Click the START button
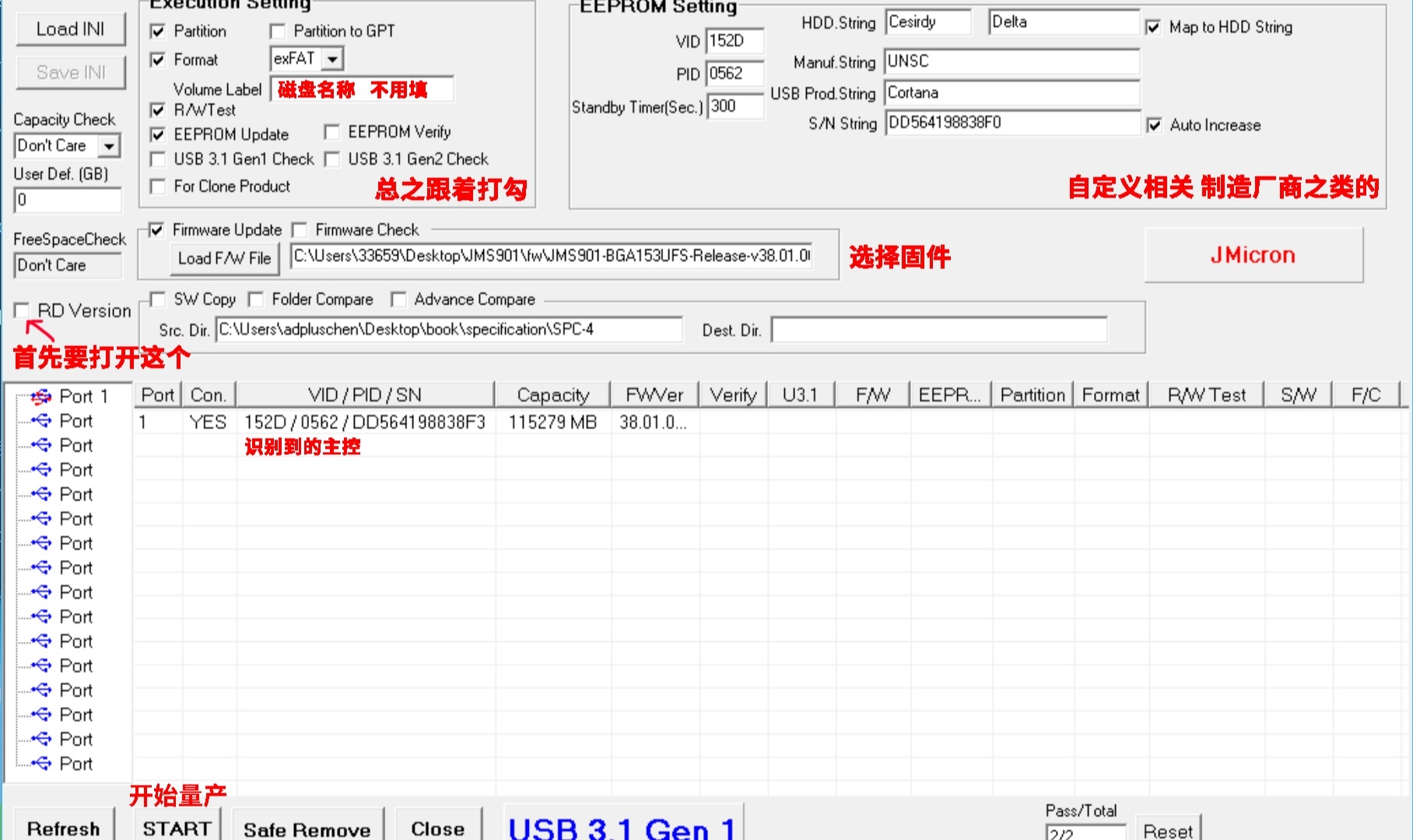The image size is (1413, 840). [177, 826]
